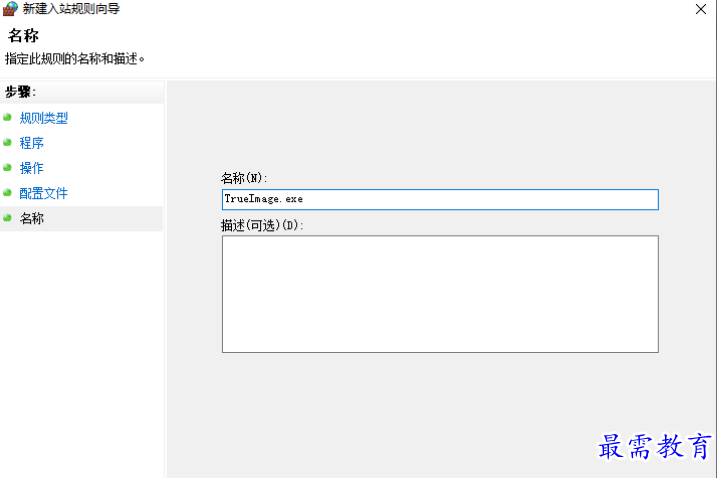
Task: Open the 程序 step link
Action: coord(32,143)
